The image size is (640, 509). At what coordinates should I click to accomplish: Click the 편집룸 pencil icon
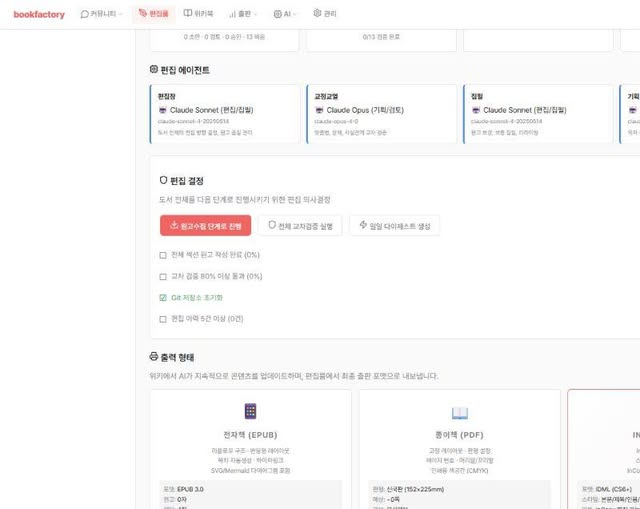pyautogui.click(x=142, y=13)
